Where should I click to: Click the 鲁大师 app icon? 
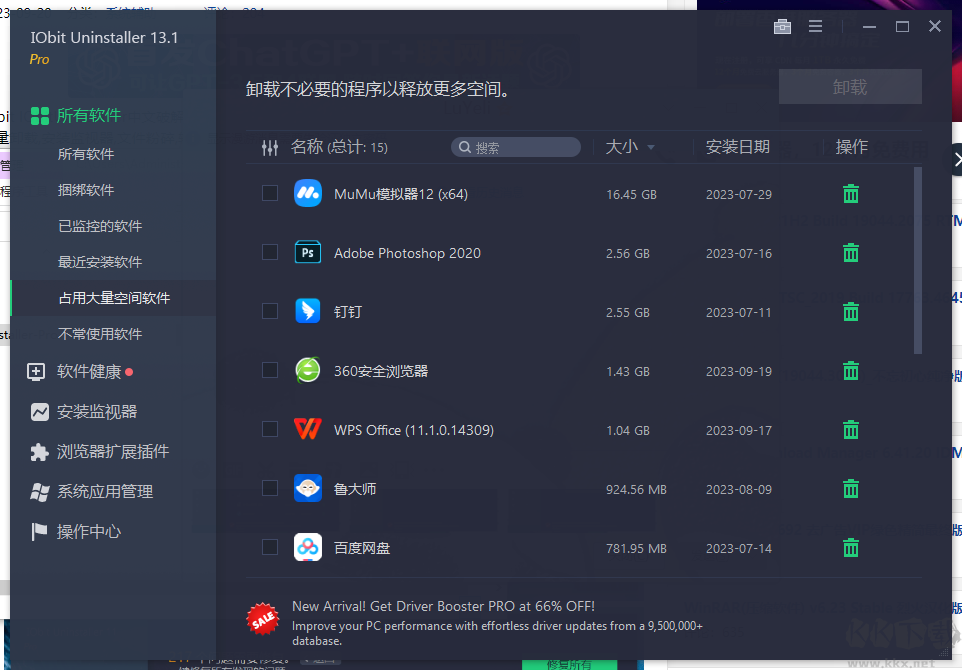click(x=308, y=488)
